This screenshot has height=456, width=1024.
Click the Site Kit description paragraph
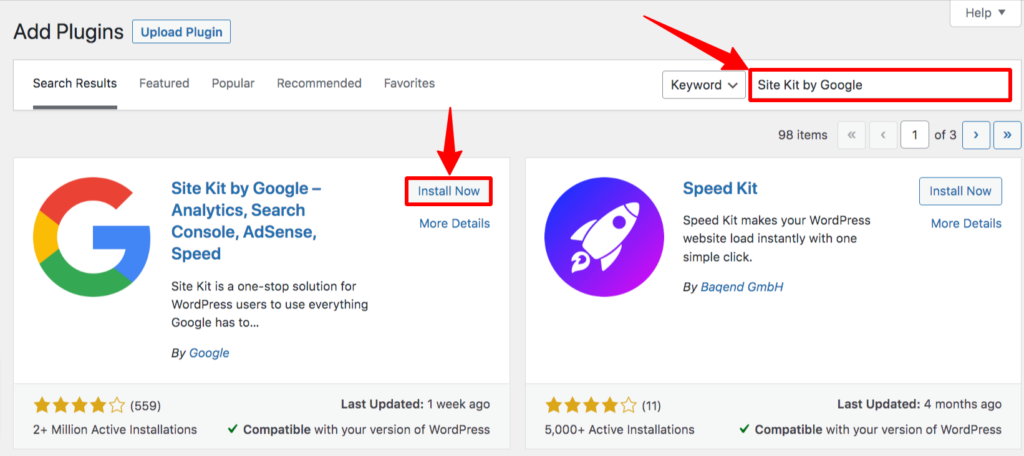[270, 304]
